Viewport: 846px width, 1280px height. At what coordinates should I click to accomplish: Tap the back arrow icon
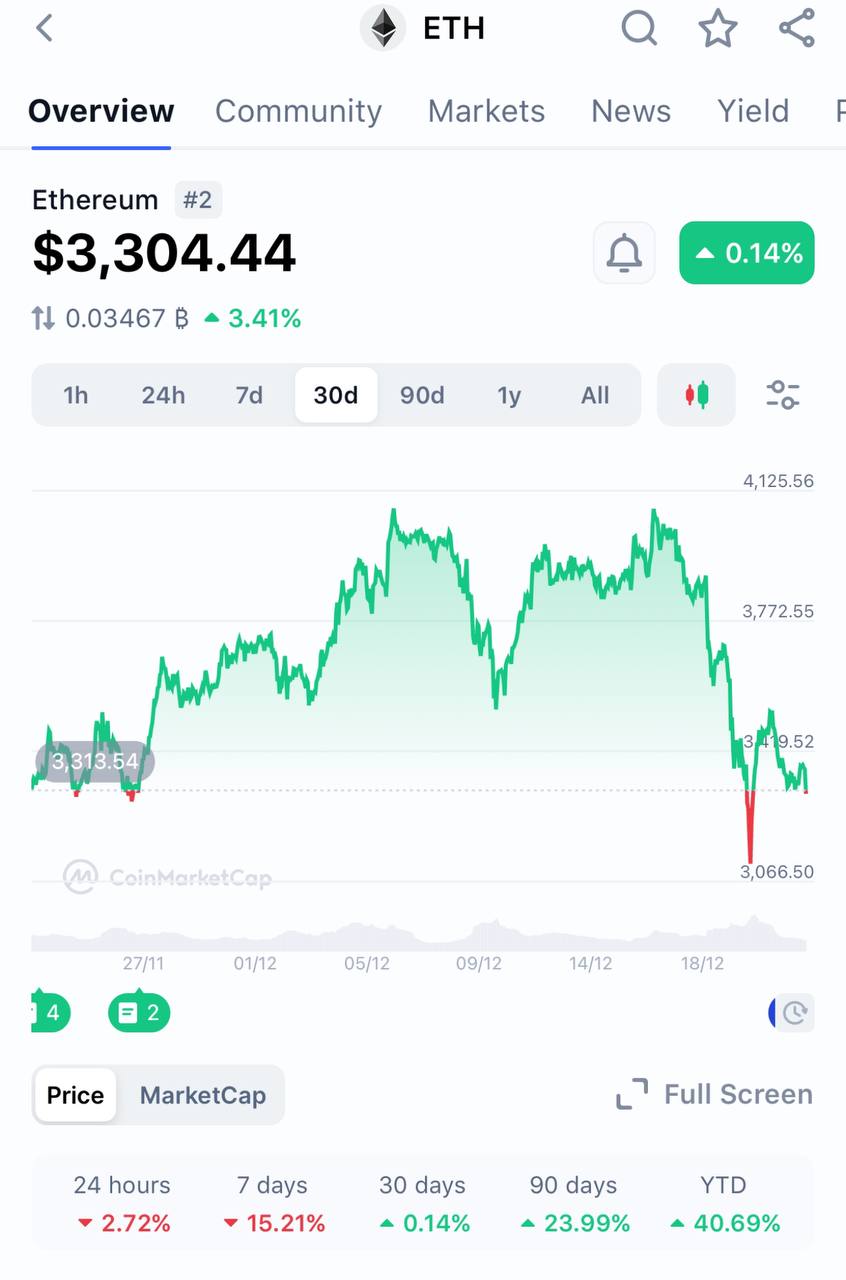tap(44, 28)
